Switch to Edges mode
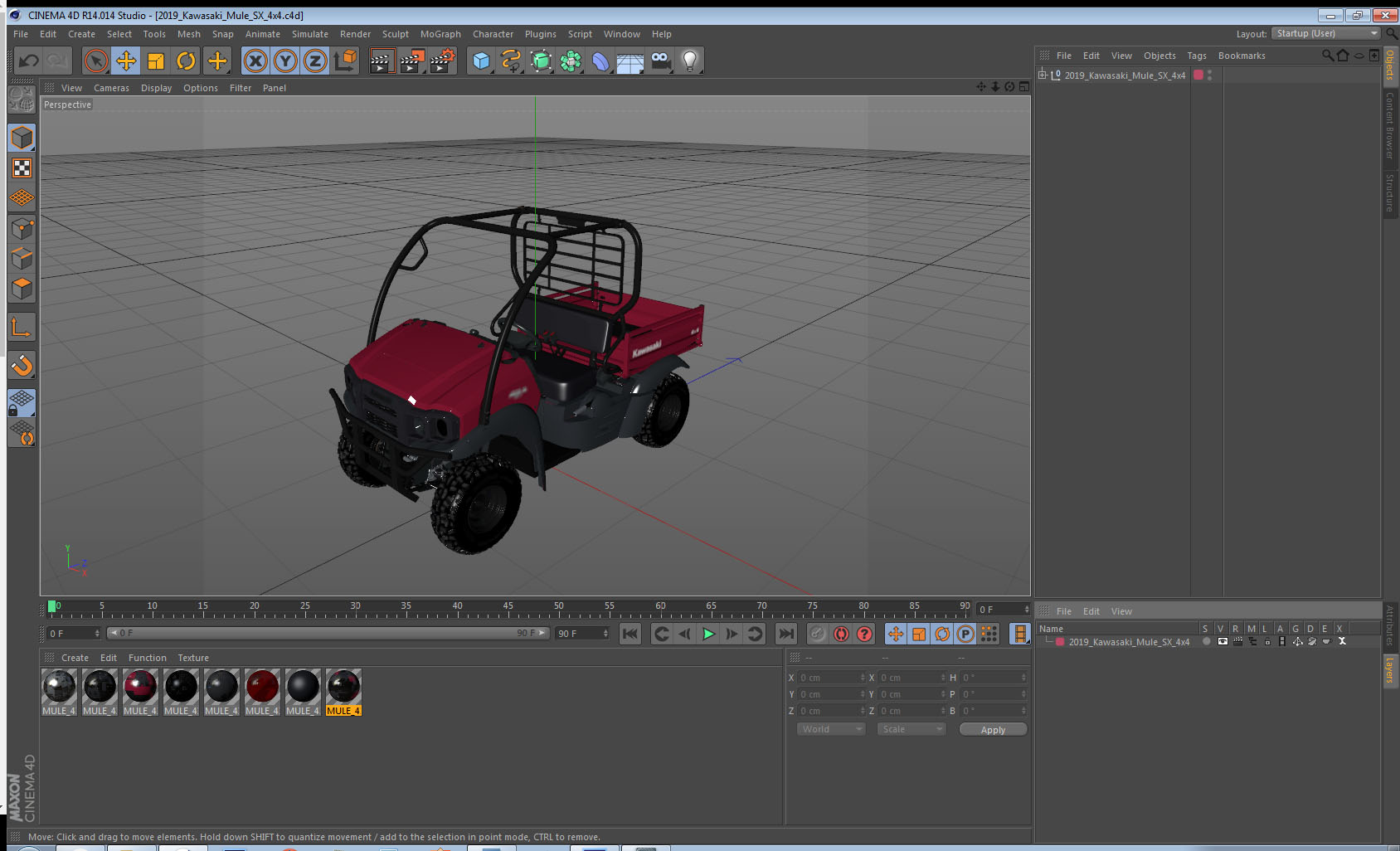 (x=22, y=258)
